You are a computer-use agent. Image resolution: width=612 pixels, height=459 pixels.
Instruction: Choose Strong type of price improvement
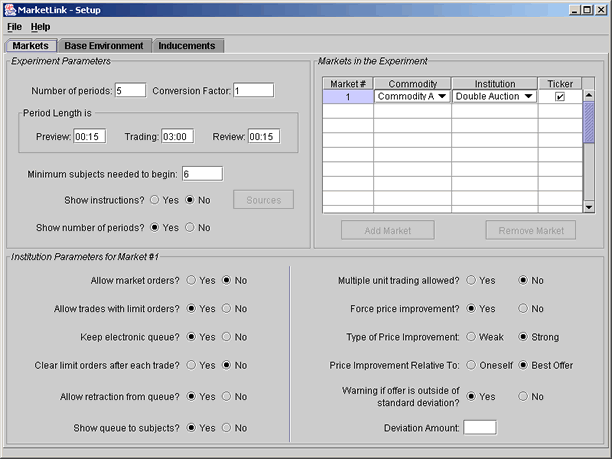coord(523,337)
